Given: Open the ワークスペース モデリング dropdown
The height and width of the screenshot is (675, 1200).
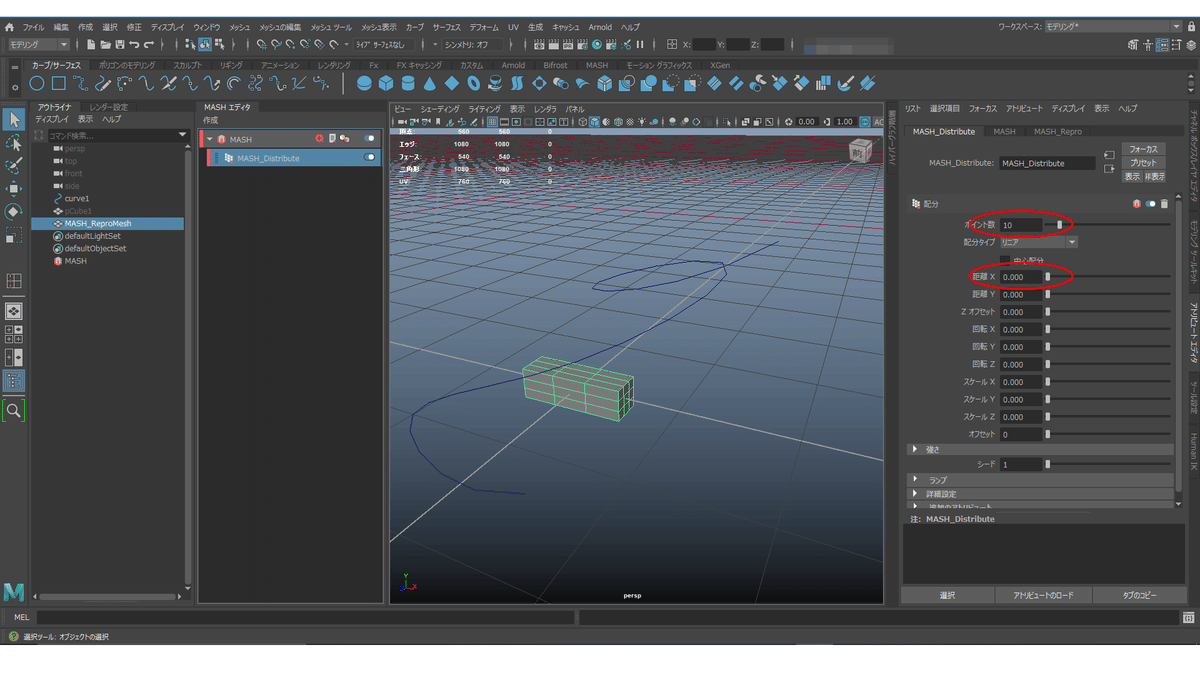Looking at the screenshot, I should tap(1113, 27).
